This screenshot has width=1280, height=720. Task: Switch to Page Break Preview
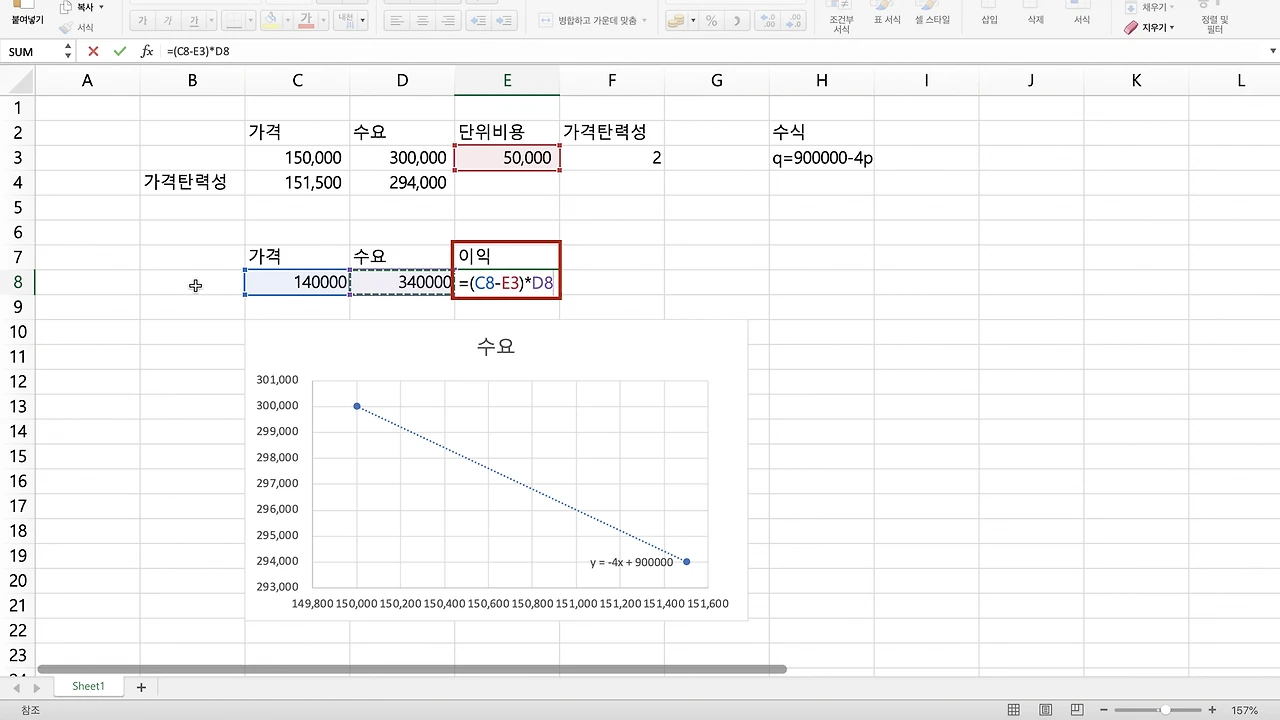pos(1076,710)
